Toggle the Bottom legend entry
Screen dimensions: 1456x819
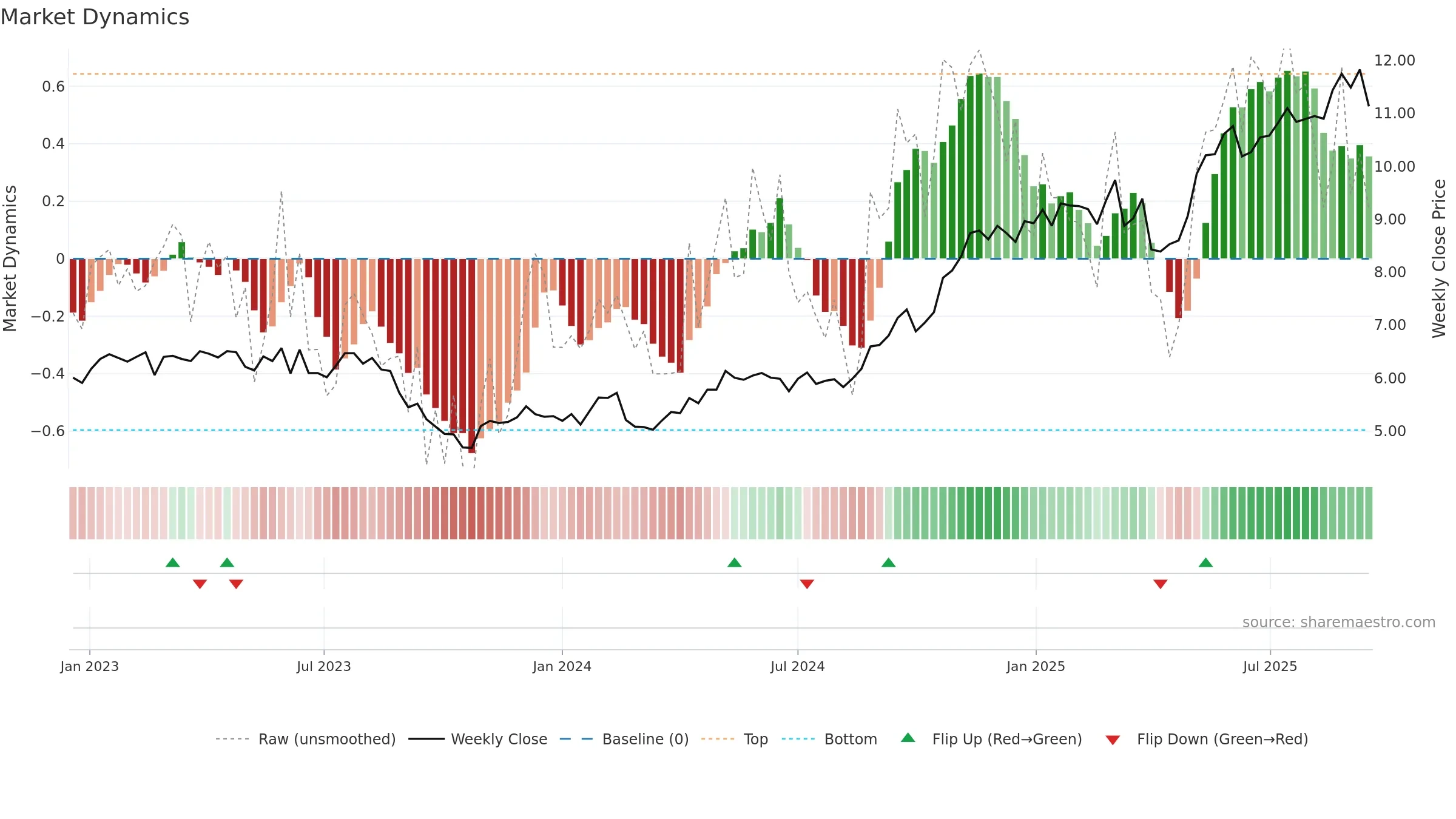[829, 739]
